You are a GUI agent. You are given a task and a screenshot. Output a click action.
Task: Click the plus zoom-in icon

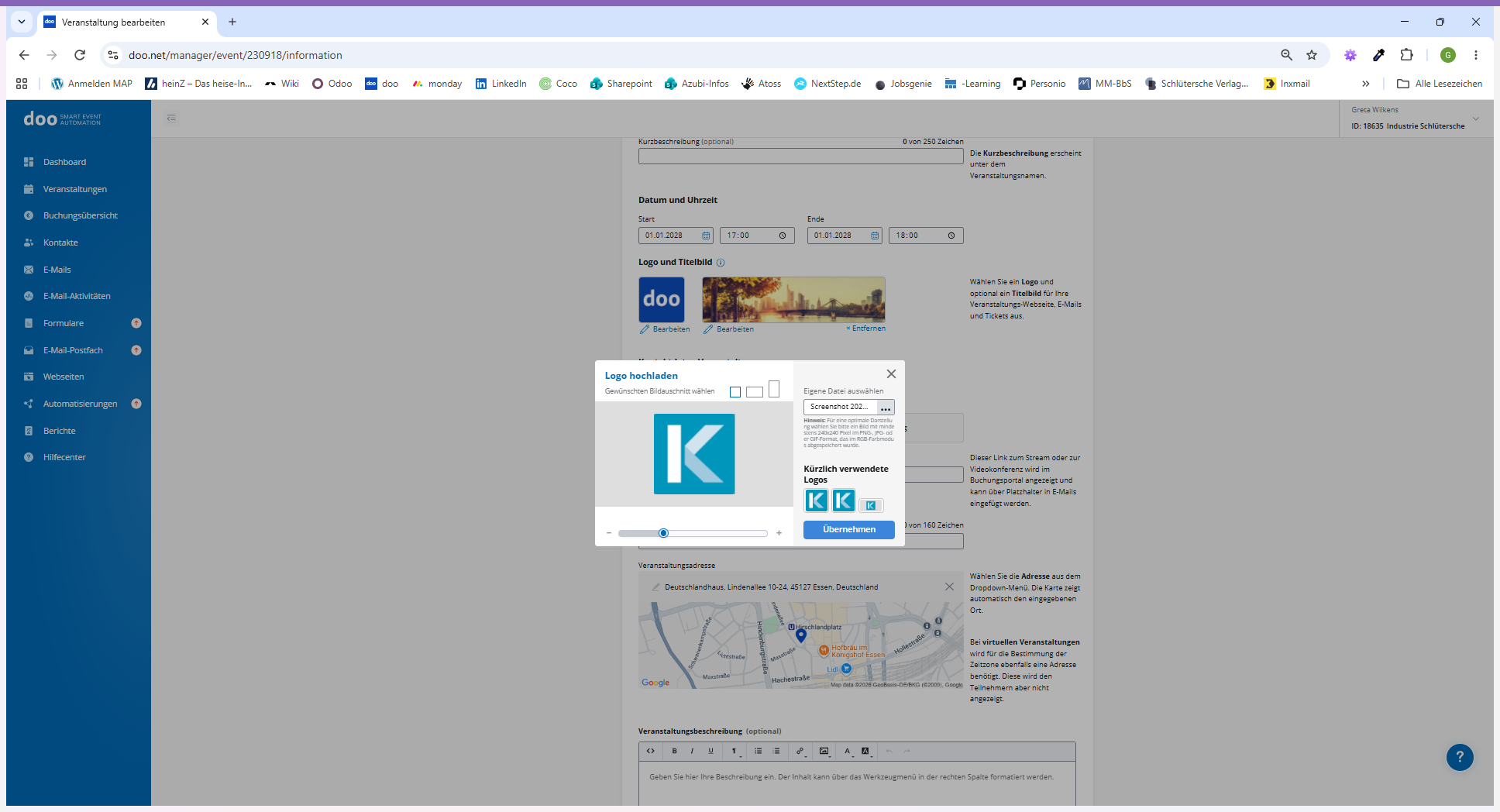pos(779,533)
